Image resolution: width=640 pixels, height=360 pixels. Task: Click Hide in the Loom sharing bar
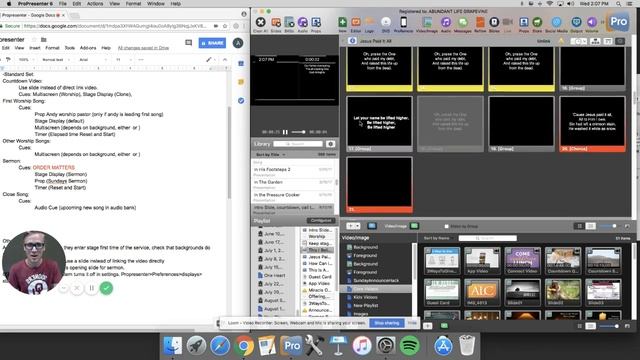(412, 323)
